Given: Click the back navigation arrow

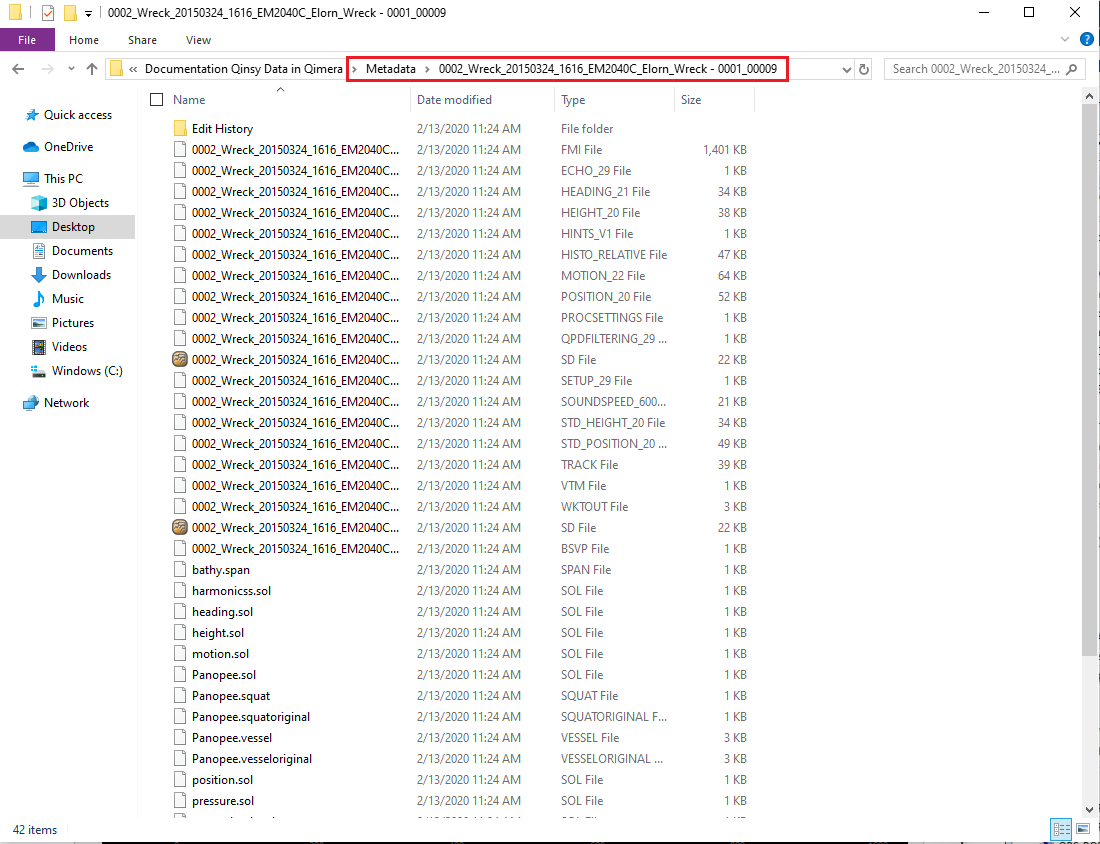Looking at the screenshot, I should [x=18, y=69].
